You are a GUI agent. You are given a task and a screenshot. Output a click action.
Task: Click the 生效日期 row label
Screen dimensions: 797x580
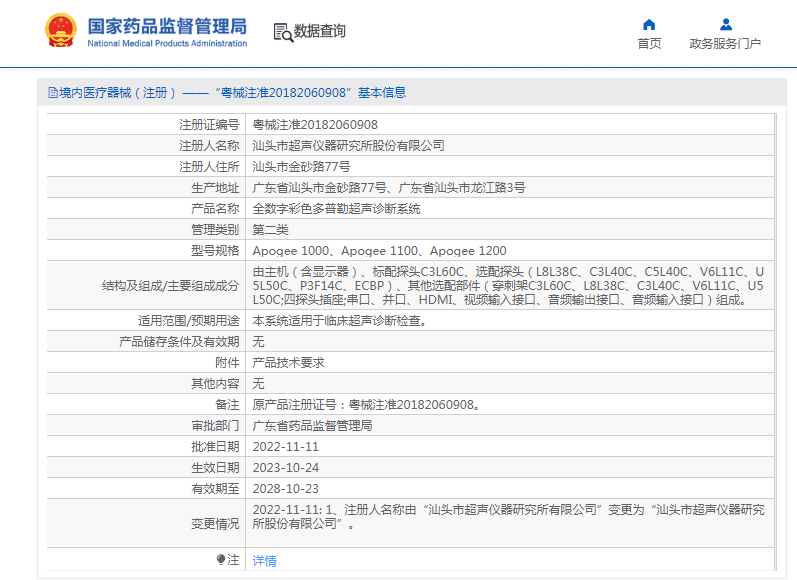pyautogui.click(x=215, y=468)
